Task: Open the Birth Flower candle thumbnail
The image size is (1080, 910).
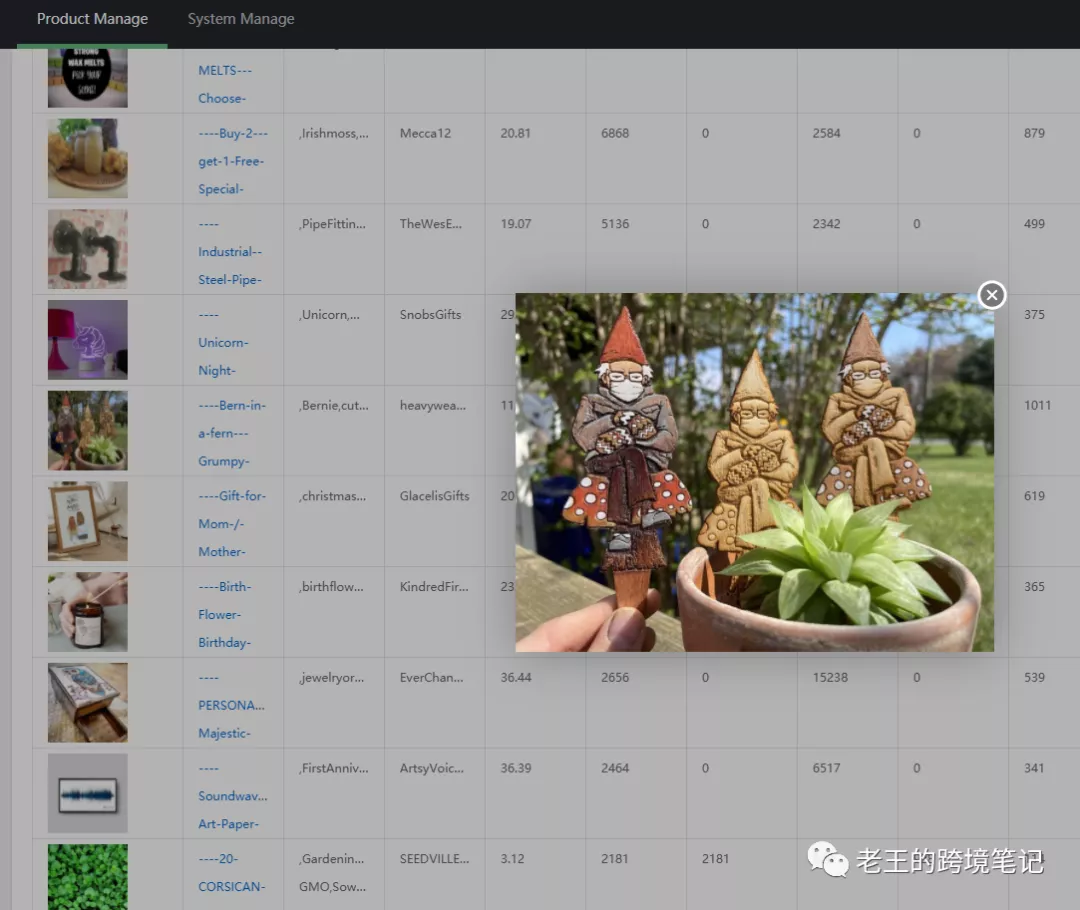Action: 88,612
